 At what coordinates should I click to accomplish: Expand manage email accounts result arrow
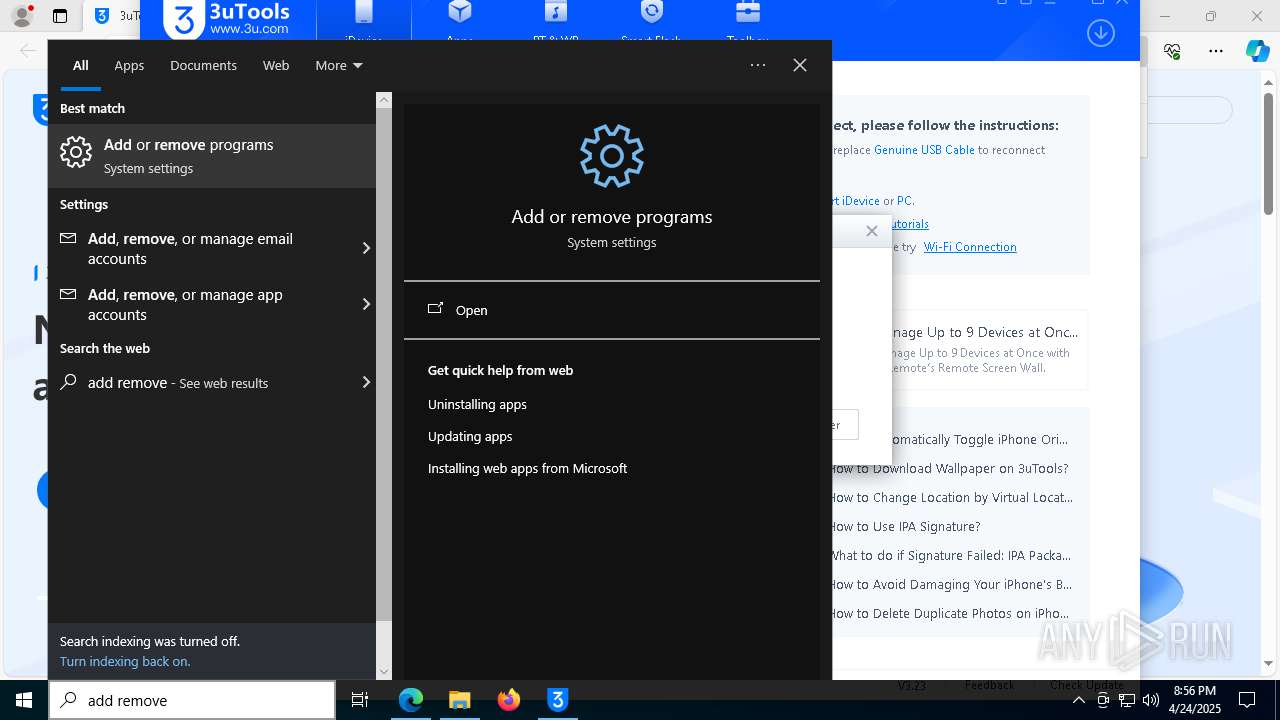point(366,248)
